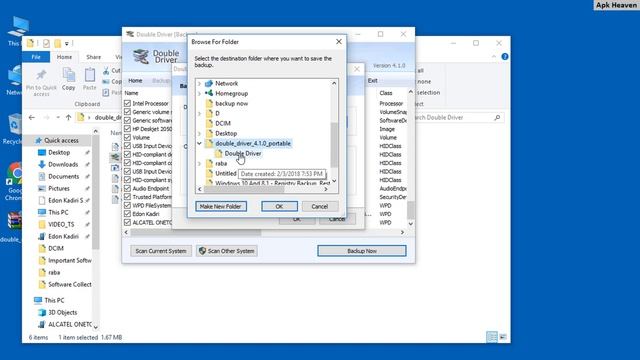Click the Homegroup icon in folder tree
Screen dimensions: 640x360
pyautogui.click(x=209, y=93)
